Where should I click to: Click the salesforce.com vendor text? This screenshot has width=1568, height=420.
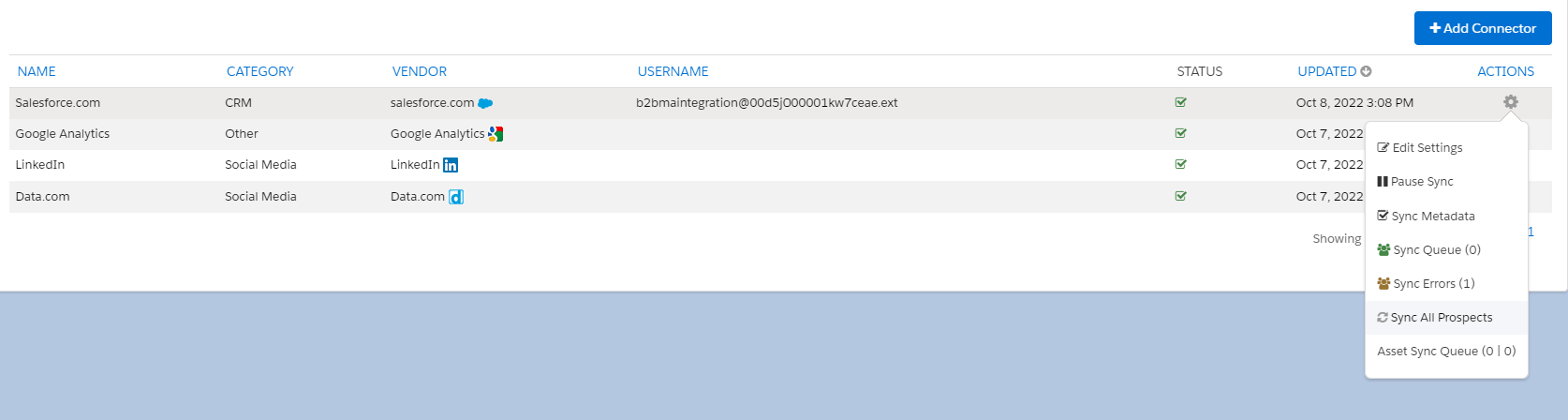tap(433, 103)
